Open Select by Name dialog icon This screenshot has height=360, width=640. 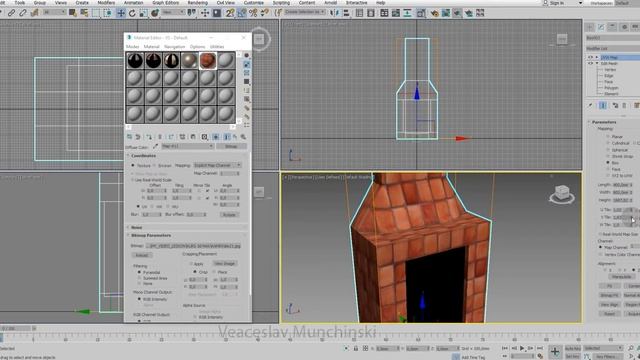pyautogui.click(x=84, y=13)
